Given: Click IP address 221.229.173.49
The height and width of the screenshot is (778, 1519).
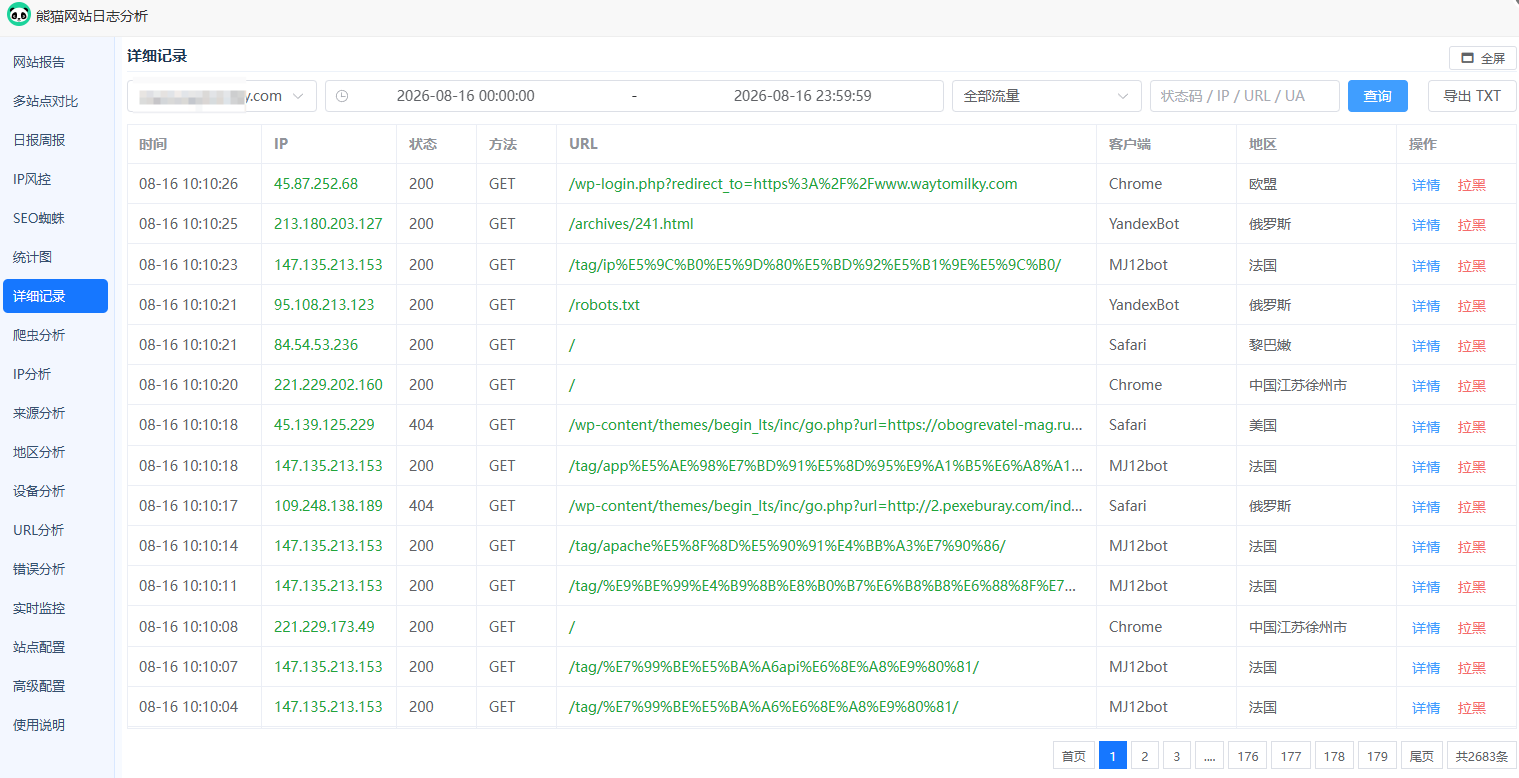Looking at the screenshot, I should [324, 627].
